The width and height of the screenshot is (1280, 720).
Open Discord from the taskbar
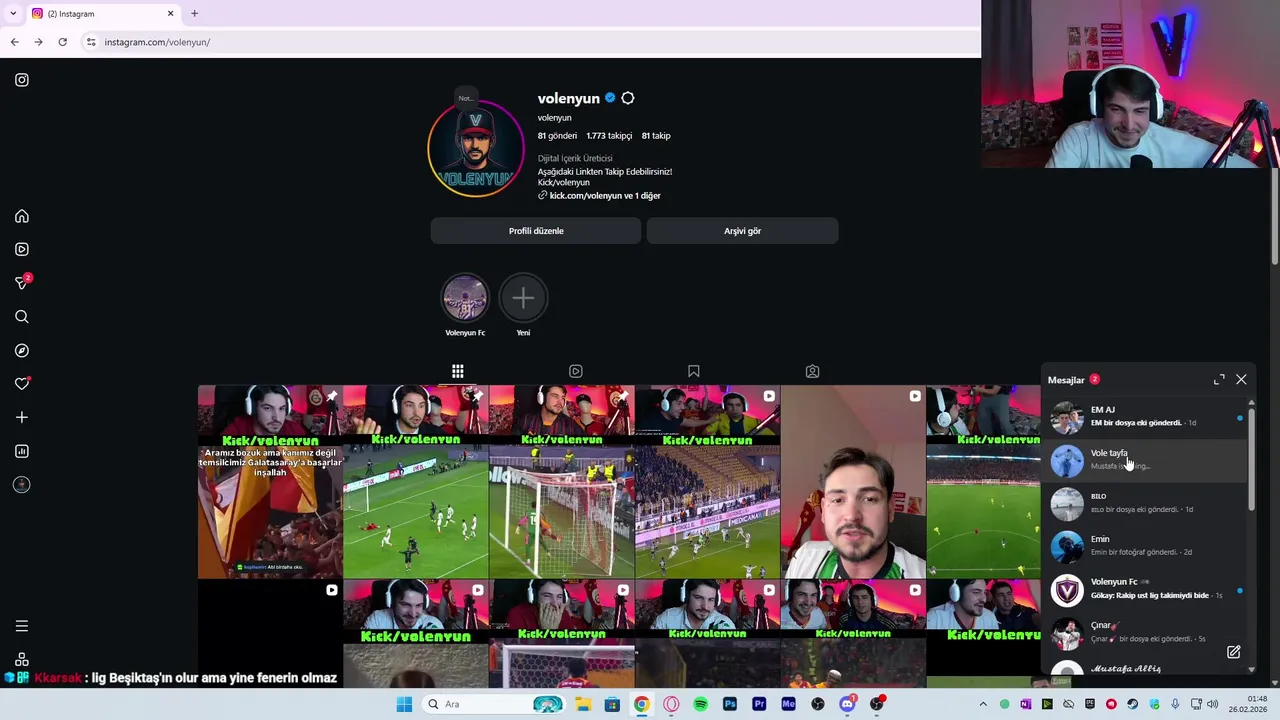tap(847, 704)
